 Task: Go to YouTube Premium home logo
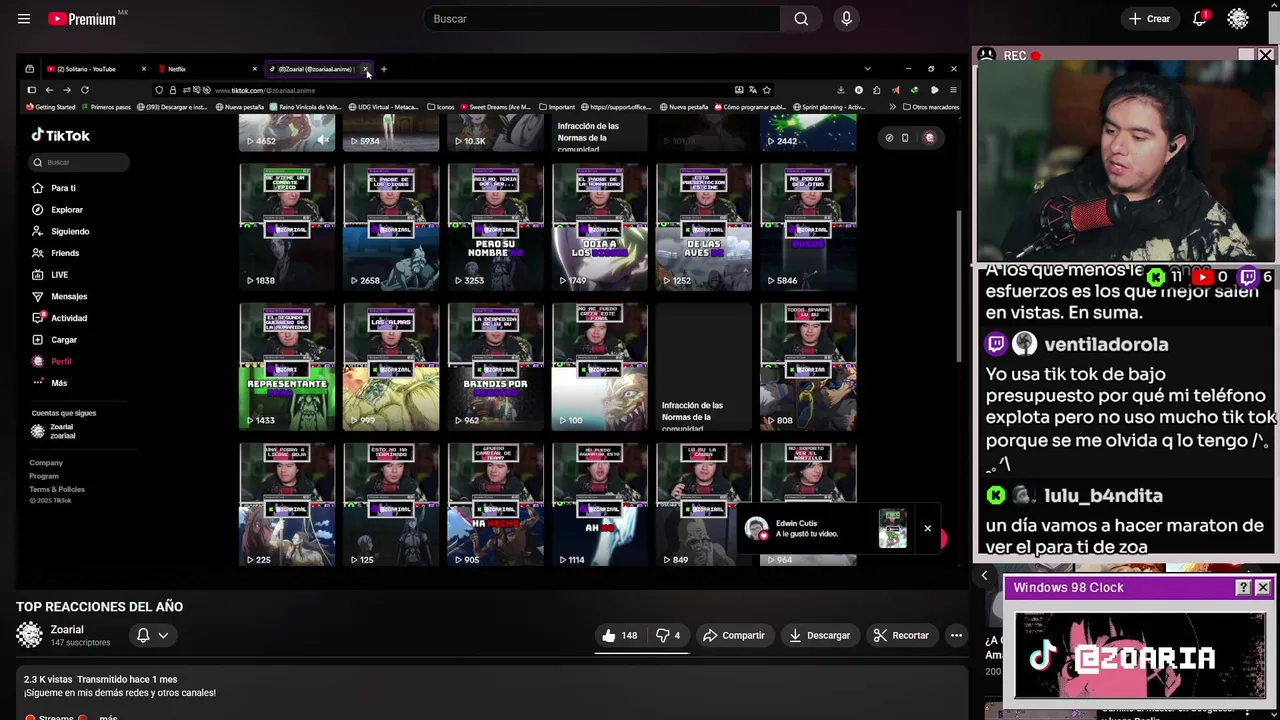[82, 19]
